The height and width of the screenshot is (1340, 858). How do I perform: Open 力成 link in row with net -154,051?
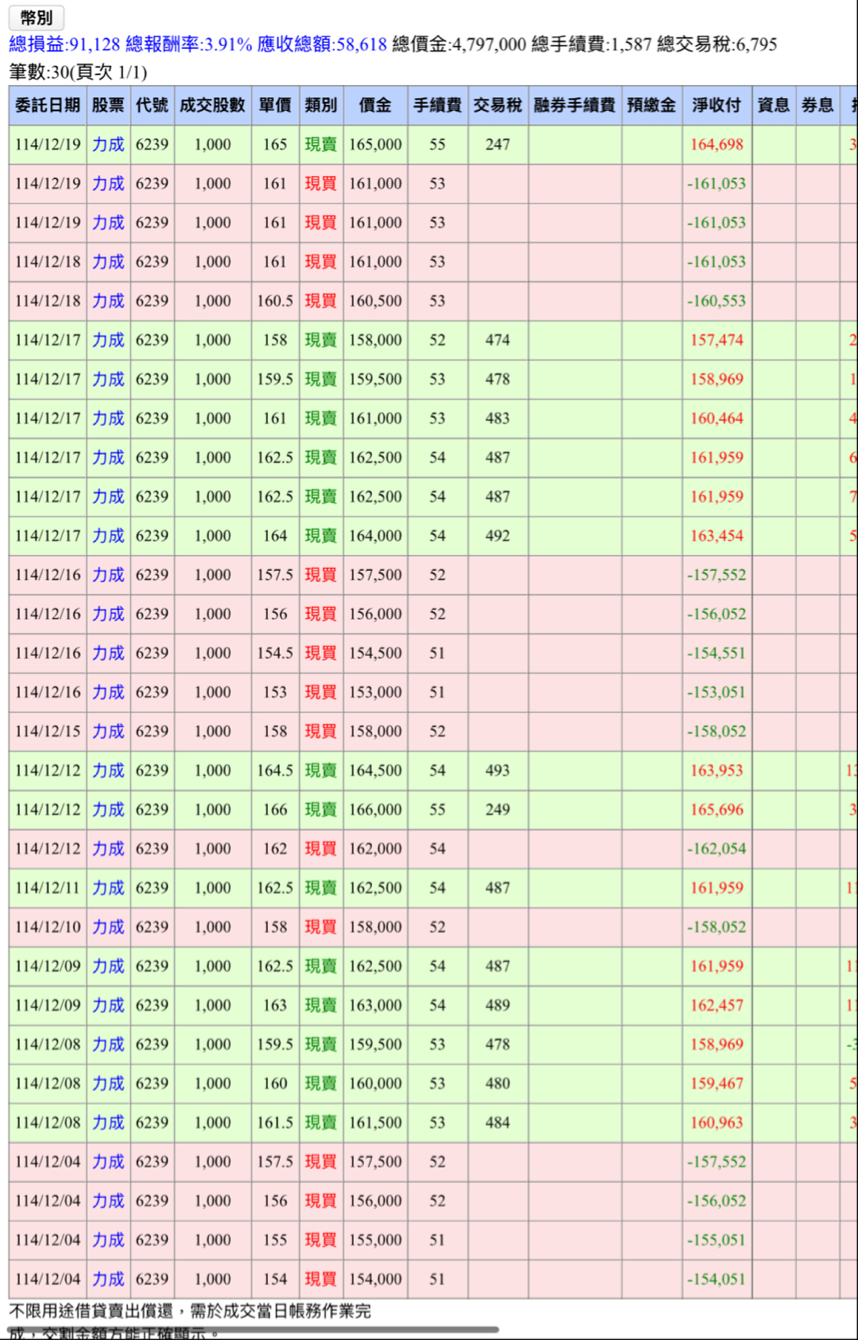[108, 1279]
